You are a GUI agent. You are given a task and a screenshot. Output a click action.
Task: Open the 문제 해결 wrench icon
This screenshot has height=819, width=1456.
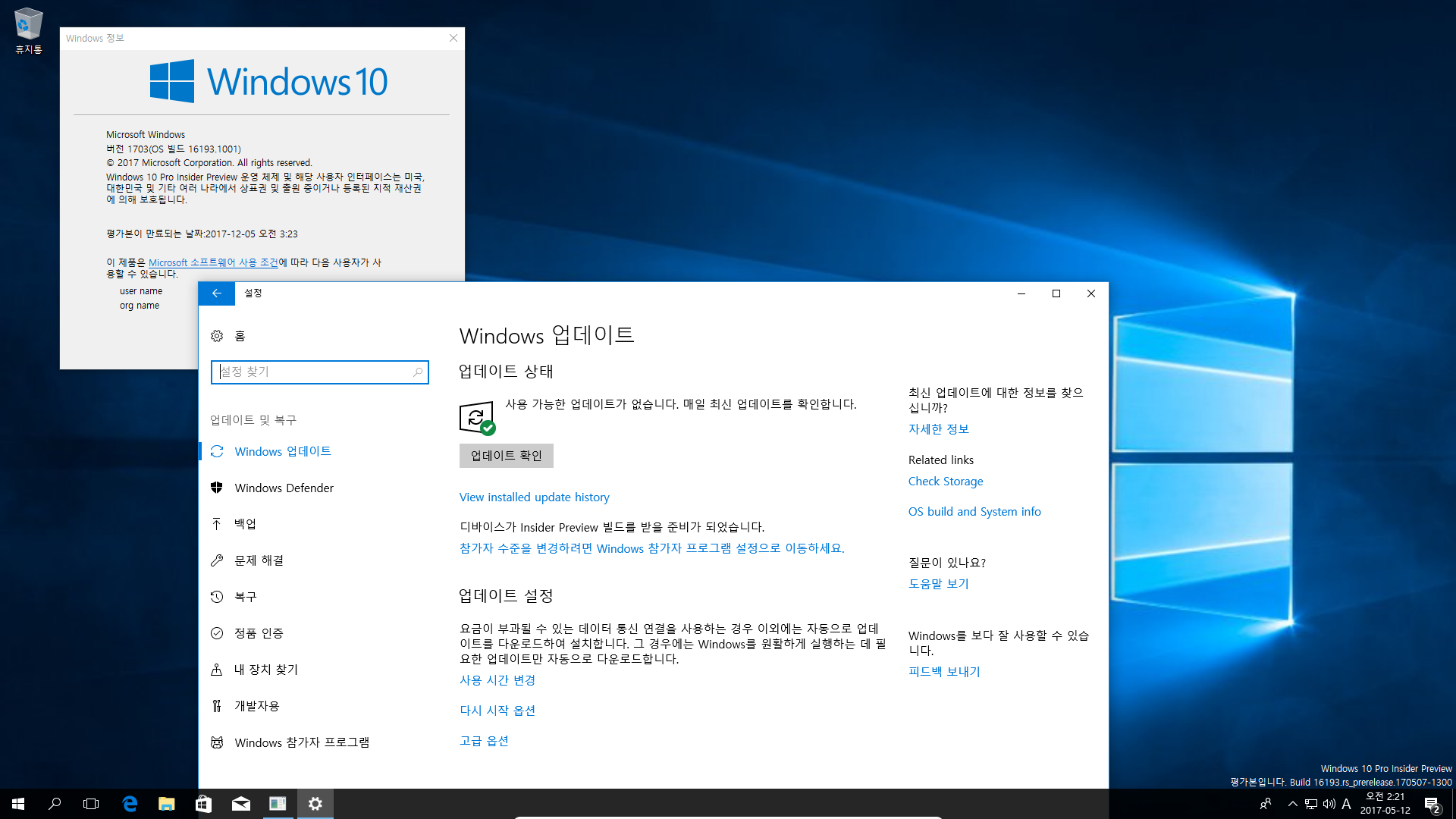[217, 560]
